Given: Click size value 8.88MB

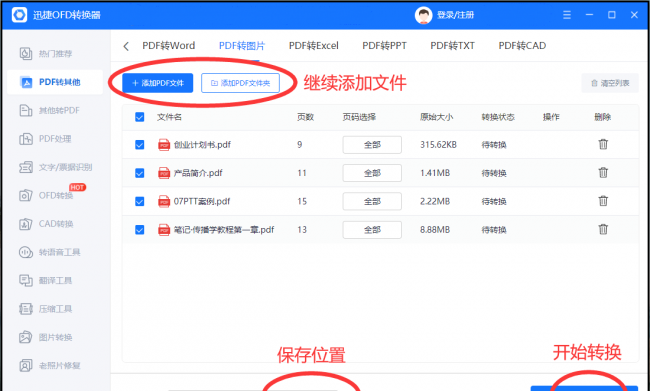Looking at the screenshot, I should tap(435, 230).
